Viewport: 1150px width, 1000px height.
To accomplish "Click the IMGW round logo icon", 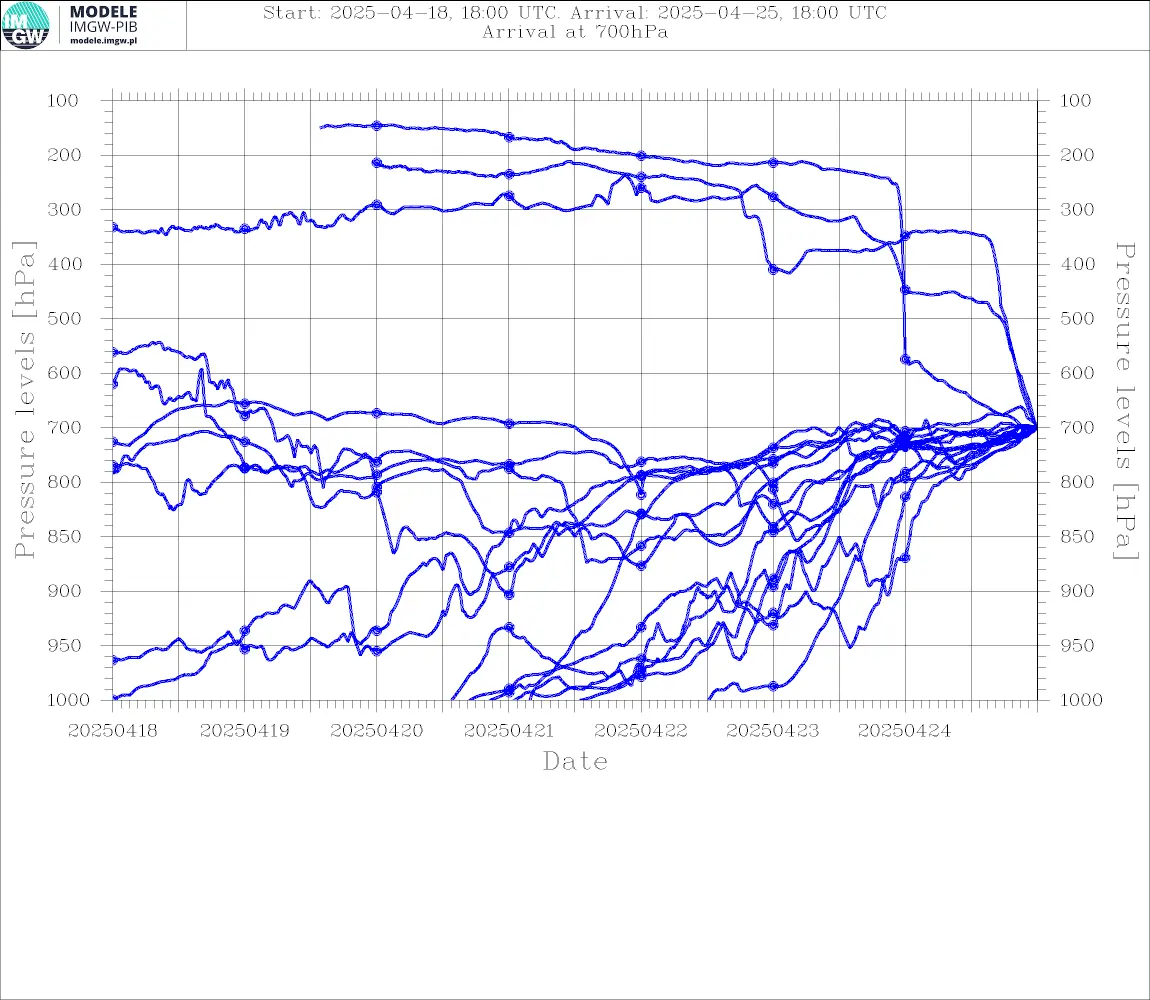I will pos(26,26).
